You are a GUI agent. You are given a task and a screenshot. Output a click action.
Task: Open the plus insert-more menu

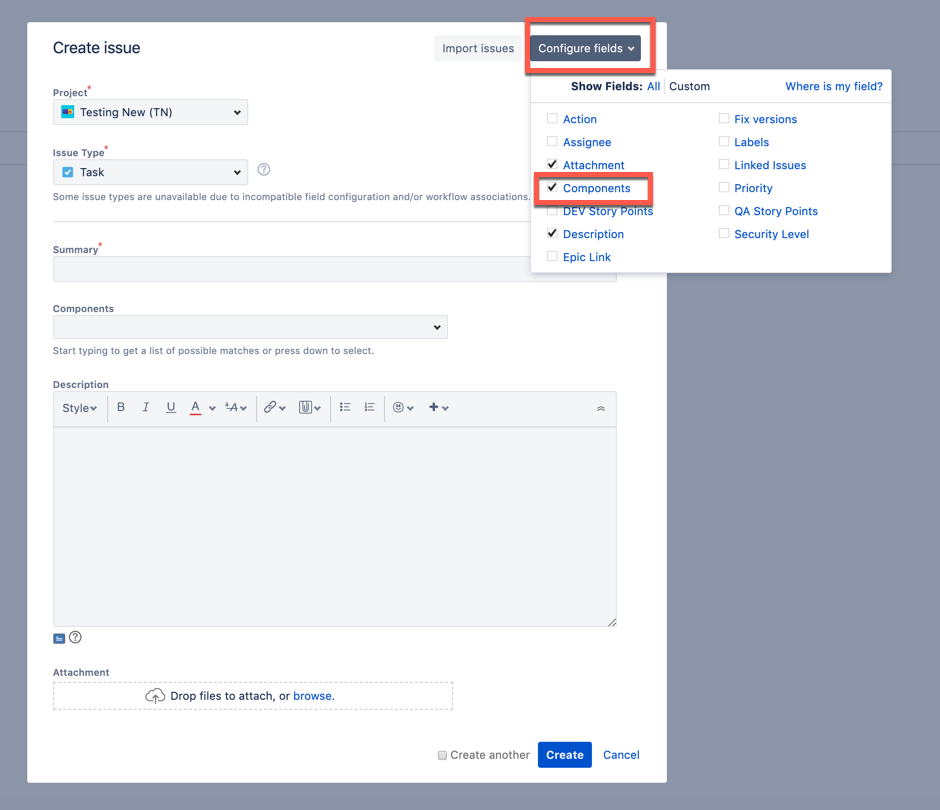pyautogui.click(x=439, y=408)
